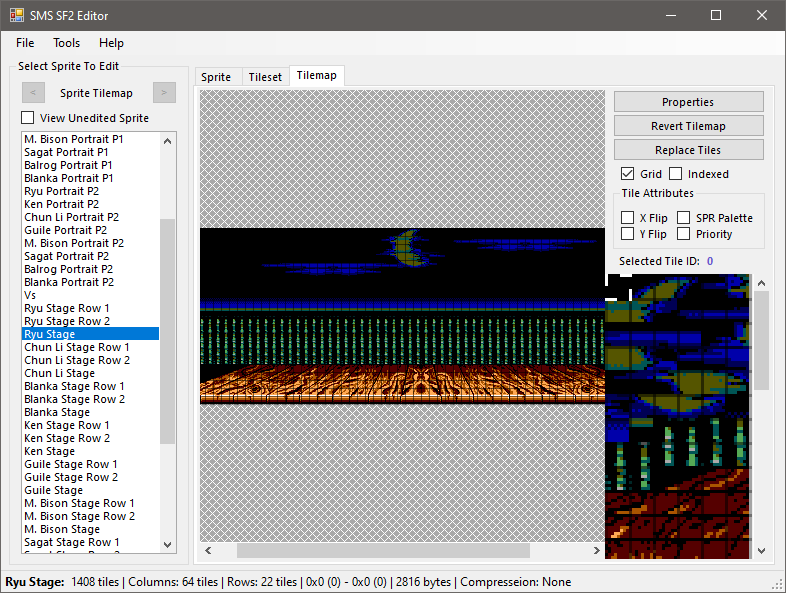Minimize the SMS SF2 Editor window
The height and width of the screenshot is (593, 786).
coord(671,16)
